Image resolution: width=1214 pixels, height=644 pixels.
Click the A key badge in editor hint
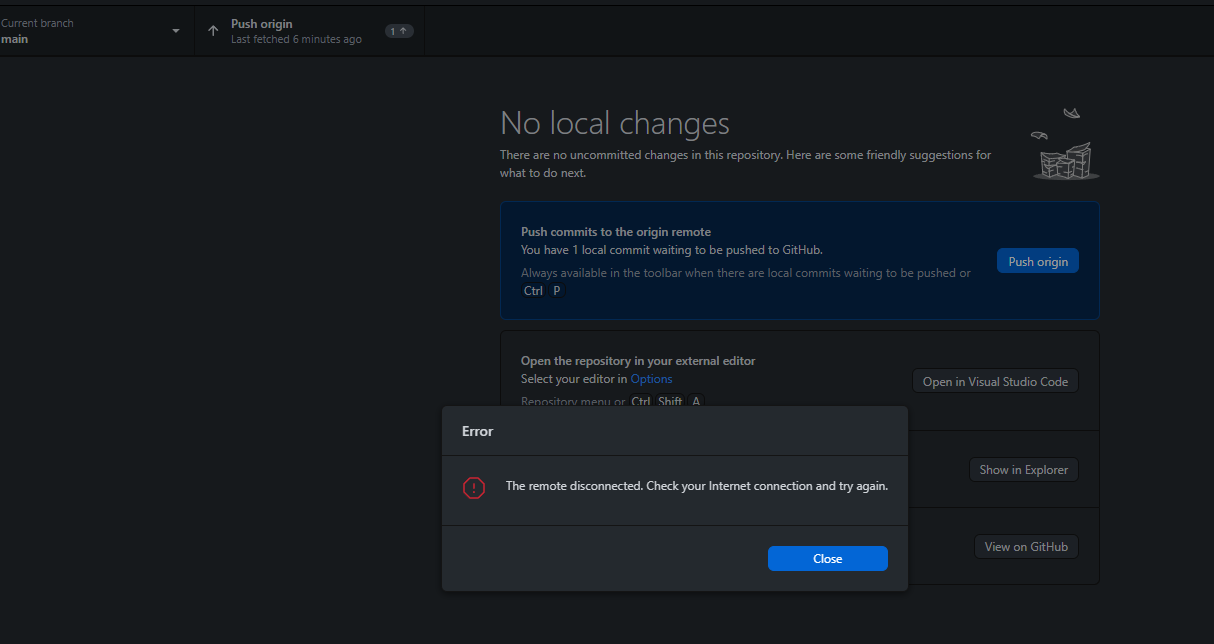pos(696,401)
